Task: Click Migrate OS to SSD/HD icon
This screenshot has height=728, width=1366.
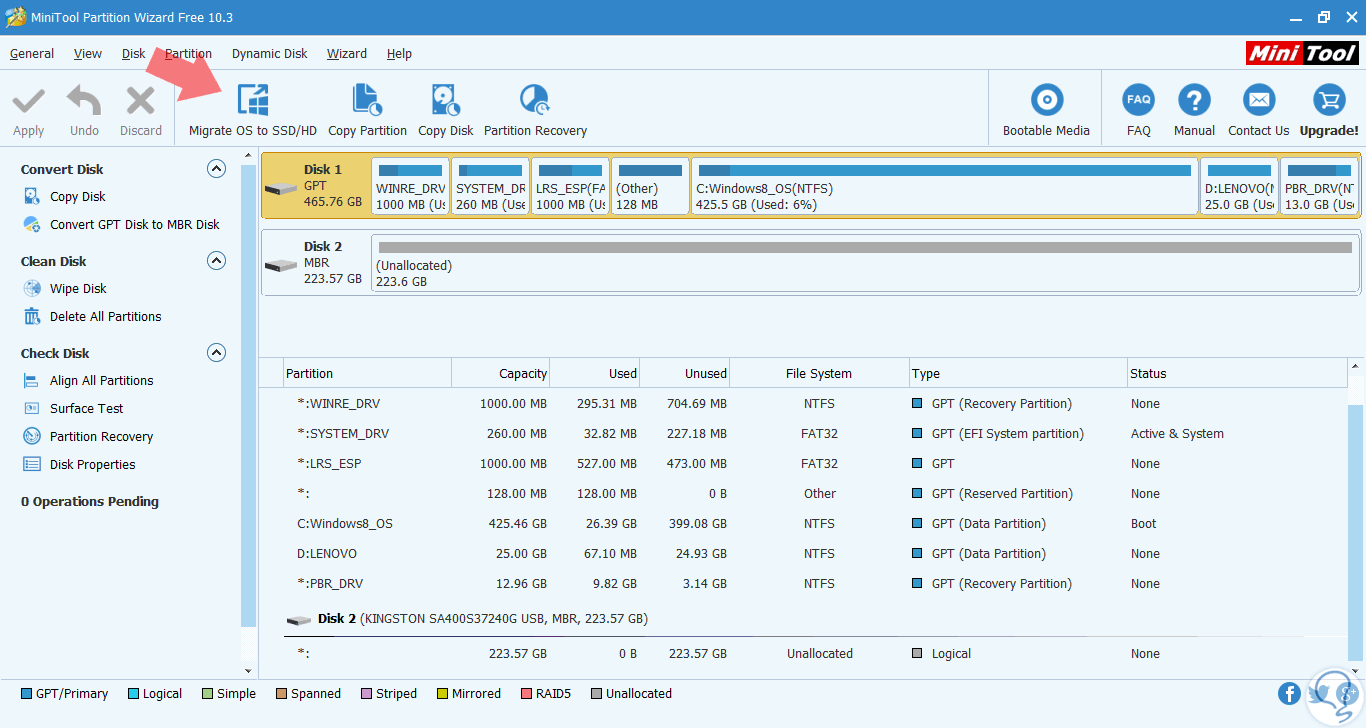Action: pyautogui.click(x=253, y=101)
